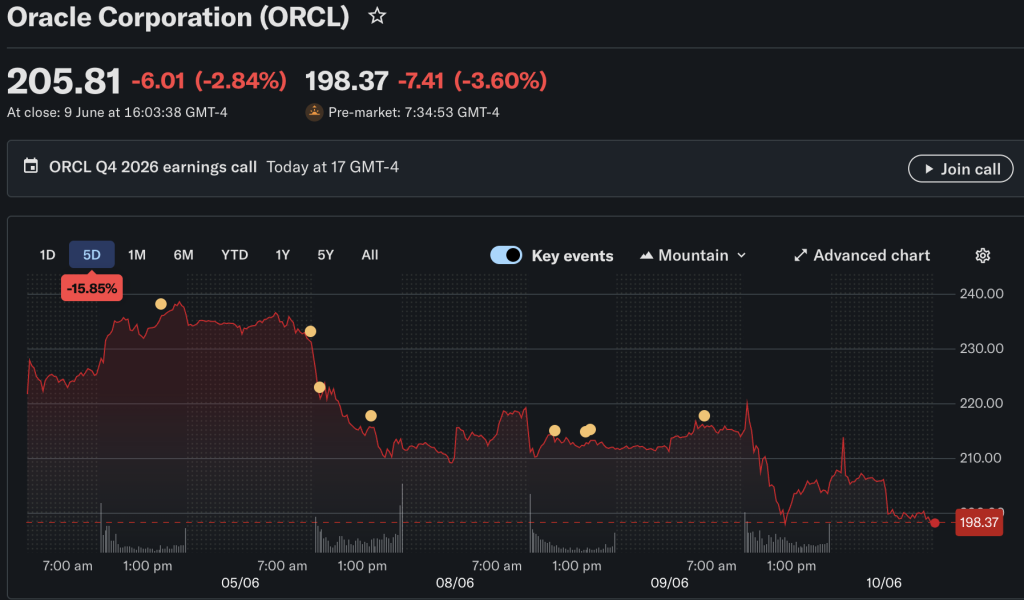Click the single key event dot on 08/06 afternoon
This screenshot has width=1024, height=600.
point(554,431)
